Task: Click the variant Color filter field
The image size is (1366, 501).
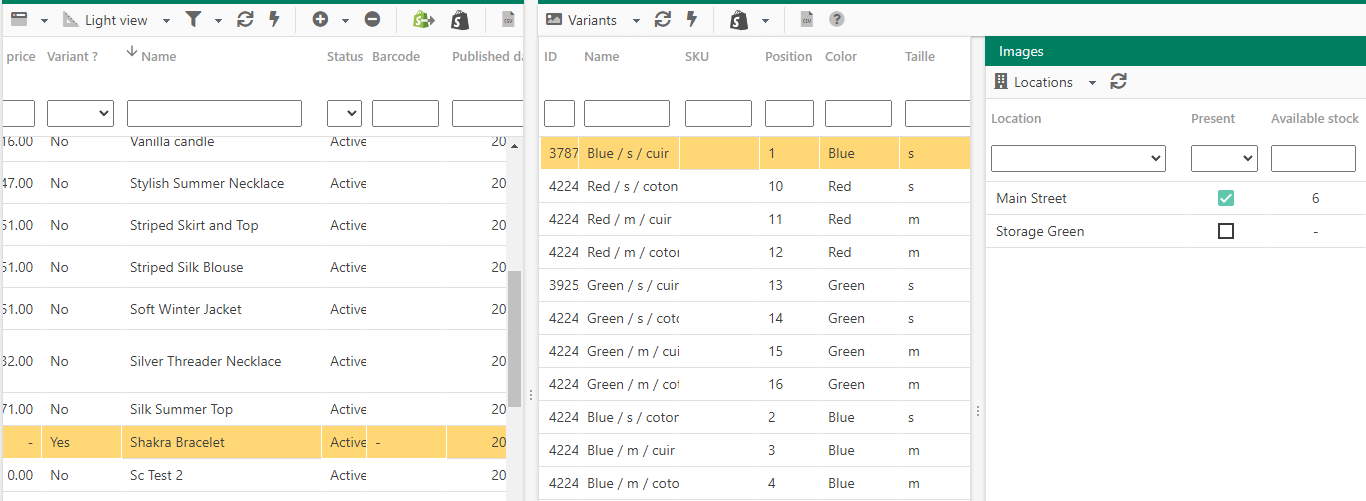Action: [x=858, y=113]
